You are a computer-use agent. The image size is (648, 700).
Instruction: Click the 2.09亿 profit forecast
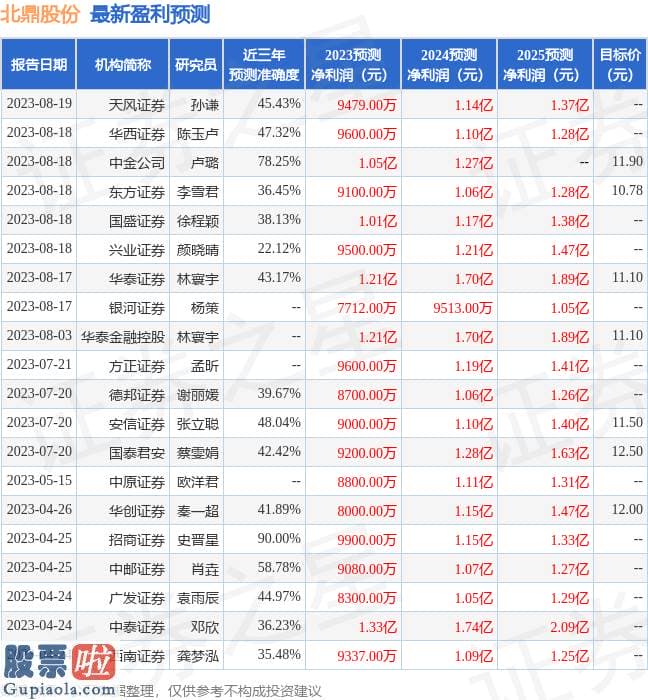coord(569,627)
